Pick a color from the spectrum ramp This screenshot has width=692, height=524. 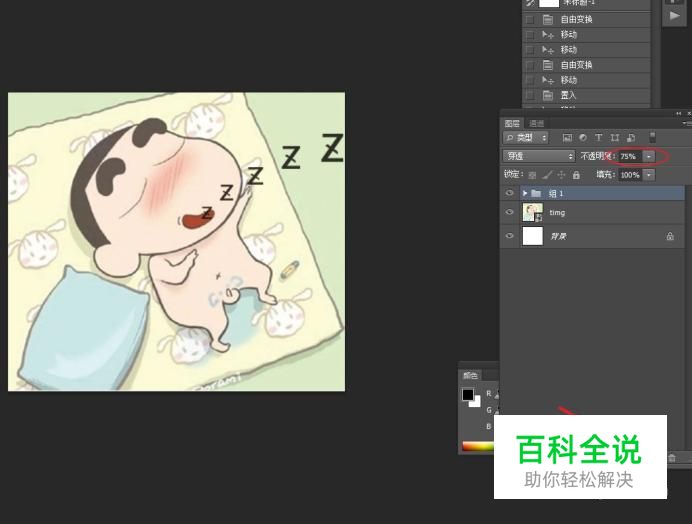click(478, 446)
